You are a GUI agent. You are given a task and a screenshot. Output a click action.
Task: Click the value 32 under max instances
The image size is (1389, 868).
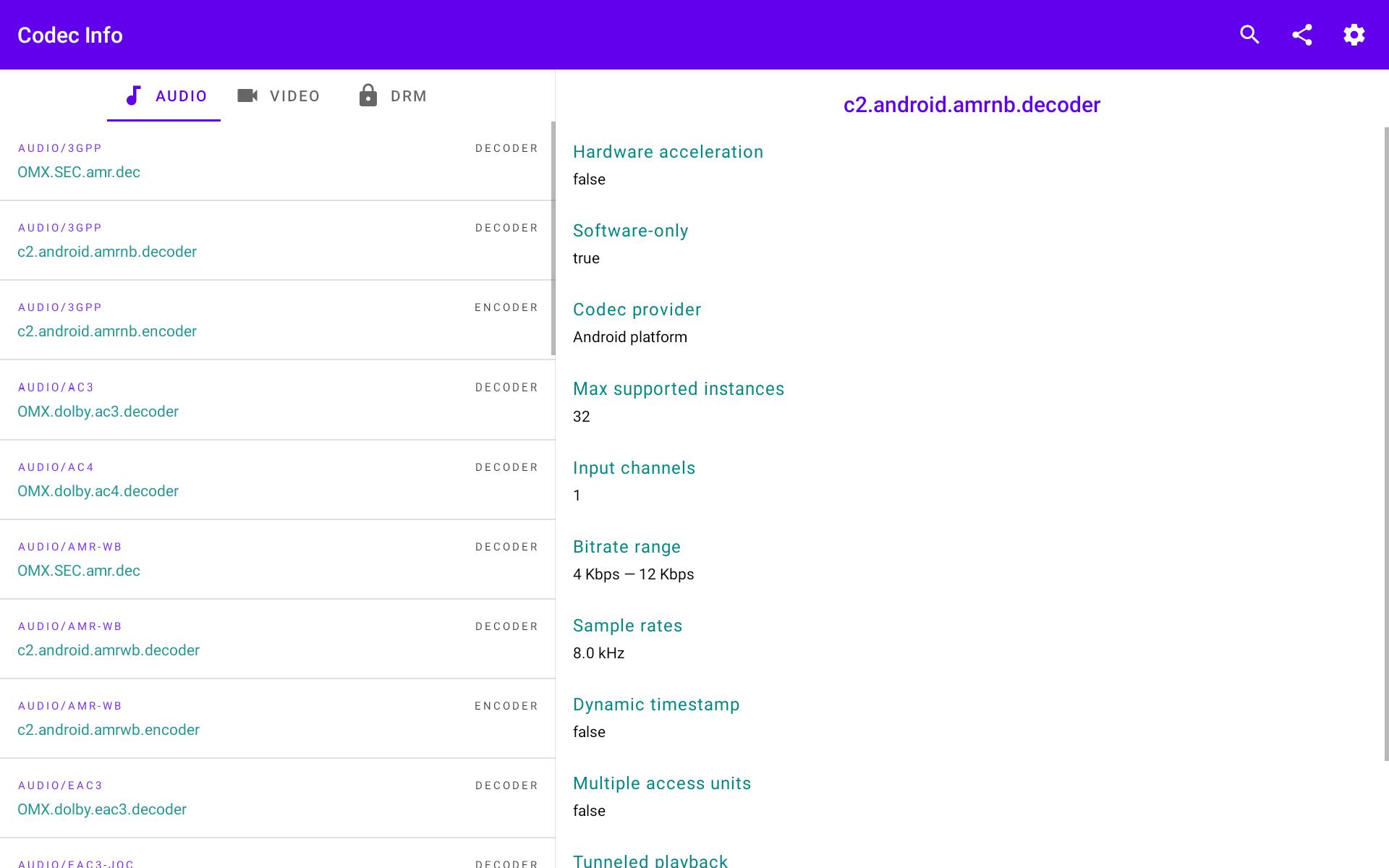(x=582, y=417)
